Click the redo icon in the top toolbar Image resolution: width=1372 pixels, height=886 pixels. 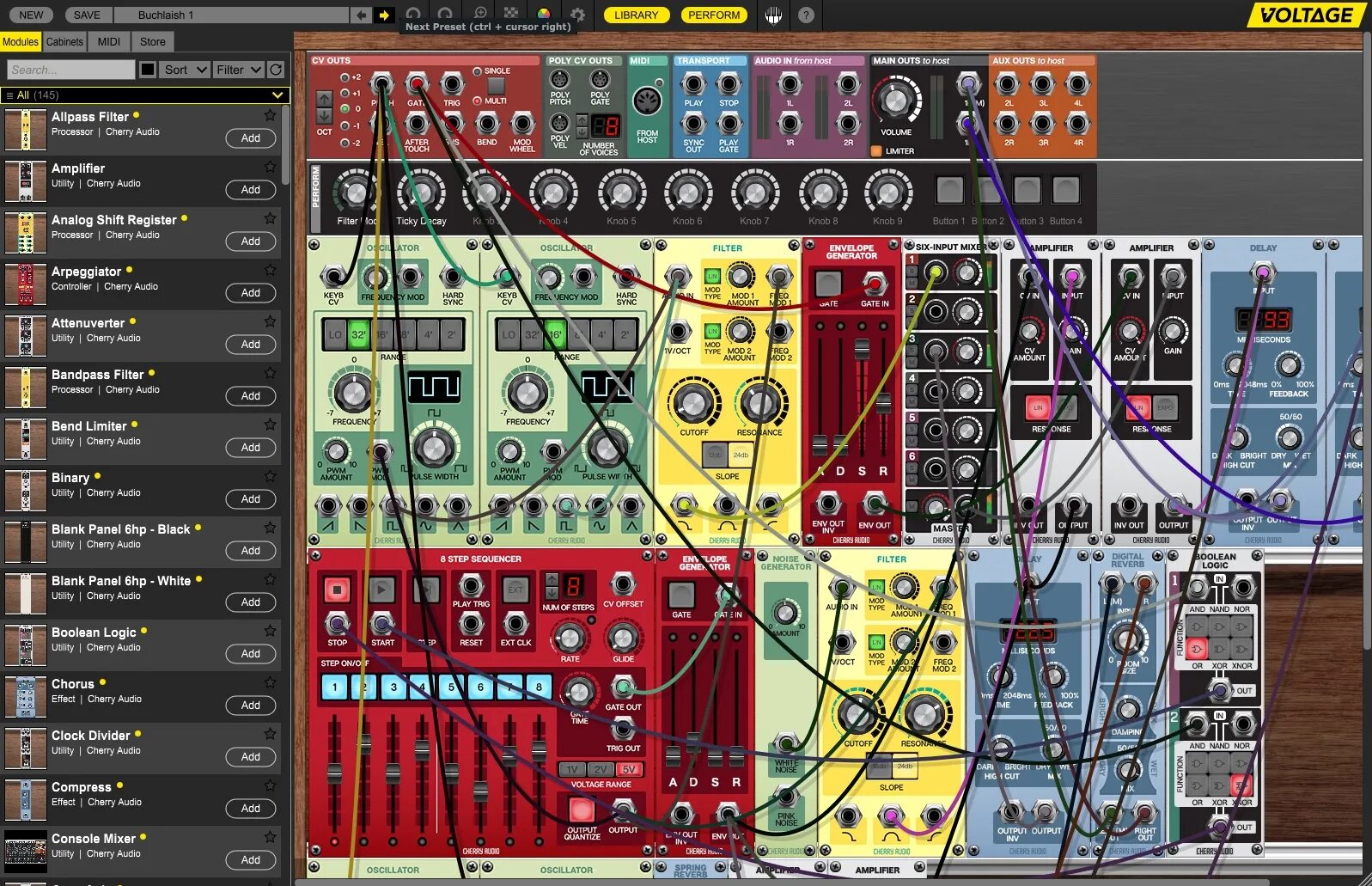coord(444,15)
